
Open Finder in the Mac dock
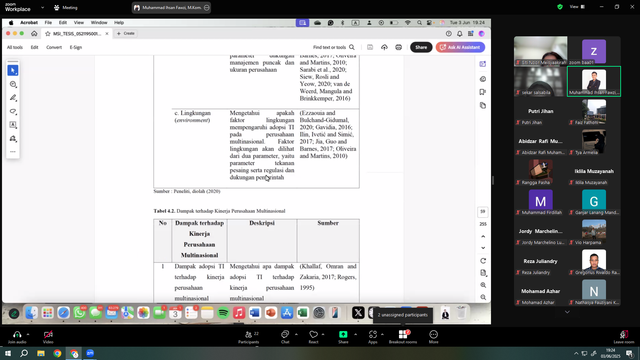click(31, 313)
